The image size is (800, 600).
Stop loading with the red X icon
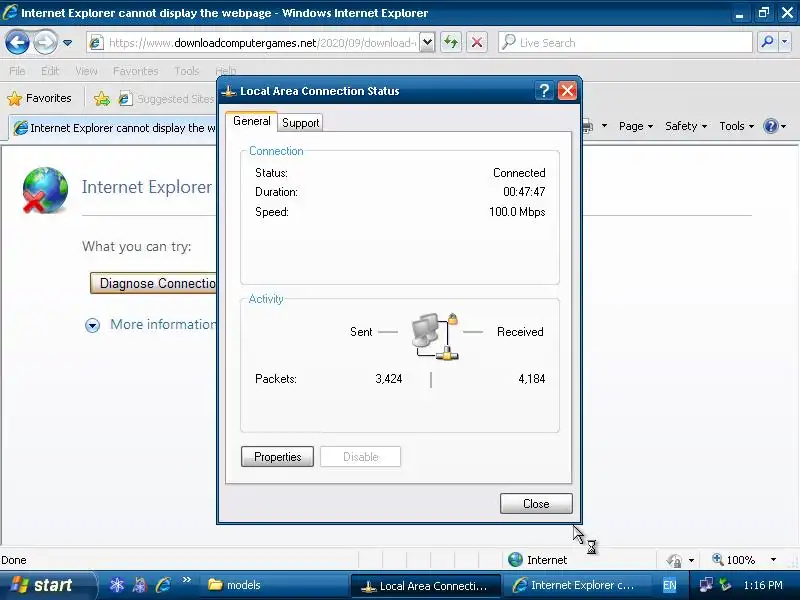(477, 42)
